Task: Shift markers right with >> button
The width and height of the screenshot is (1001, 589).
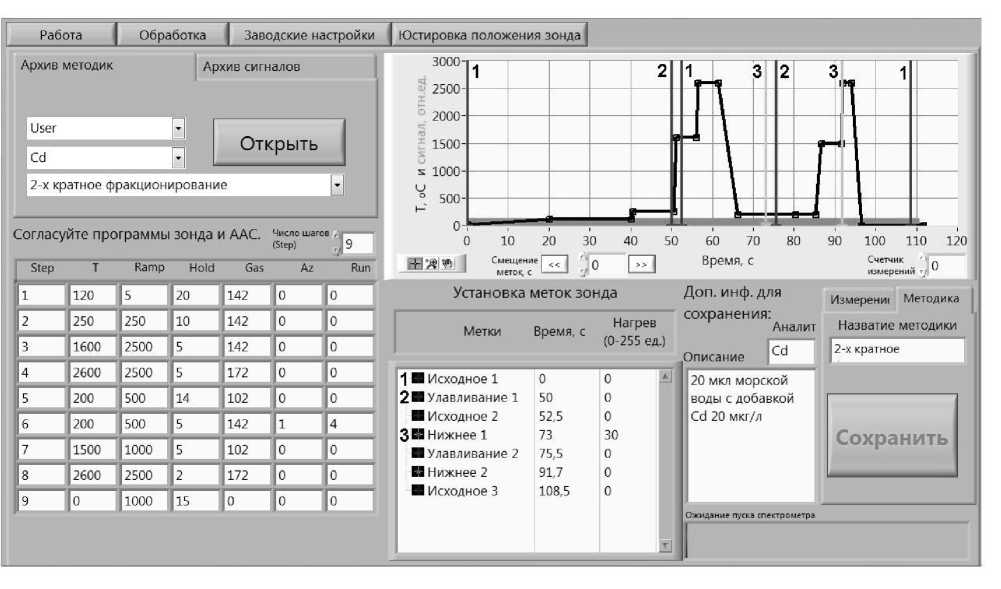Action: pyautogui.click(x=641, y=264)
